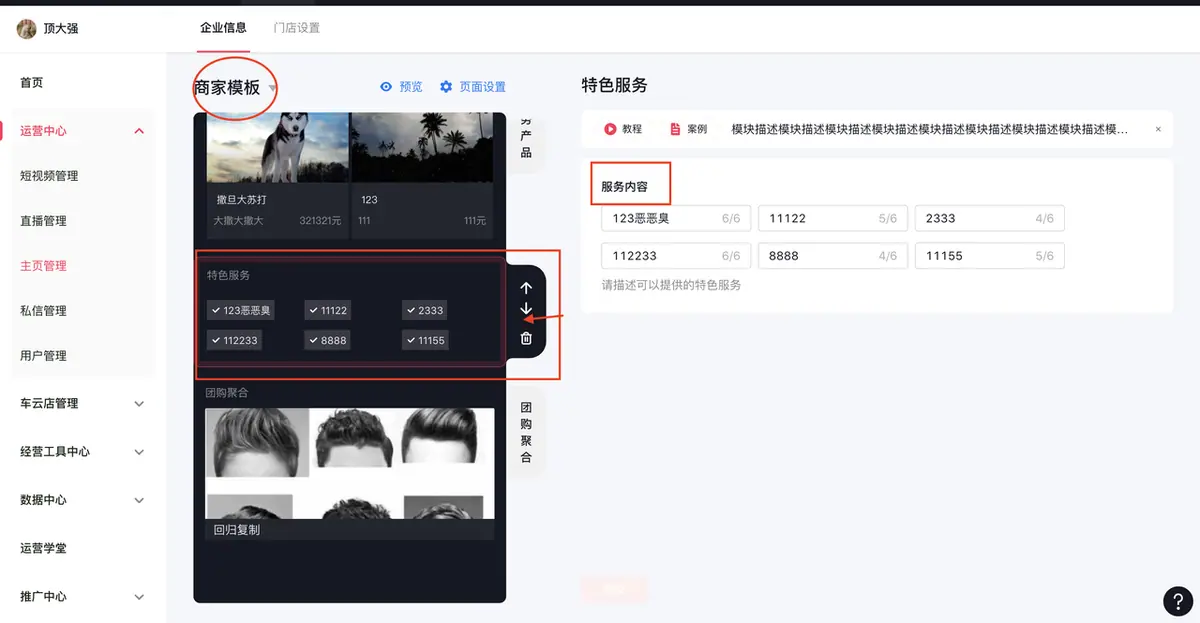The width and height of the screenshot is (1200, 623).
Task: Click the 案例 link label
Action: (697, 129)
